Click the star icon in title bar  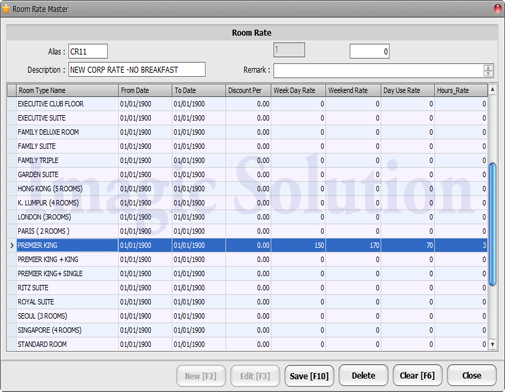pyautogui.click(x=6, y=9)
